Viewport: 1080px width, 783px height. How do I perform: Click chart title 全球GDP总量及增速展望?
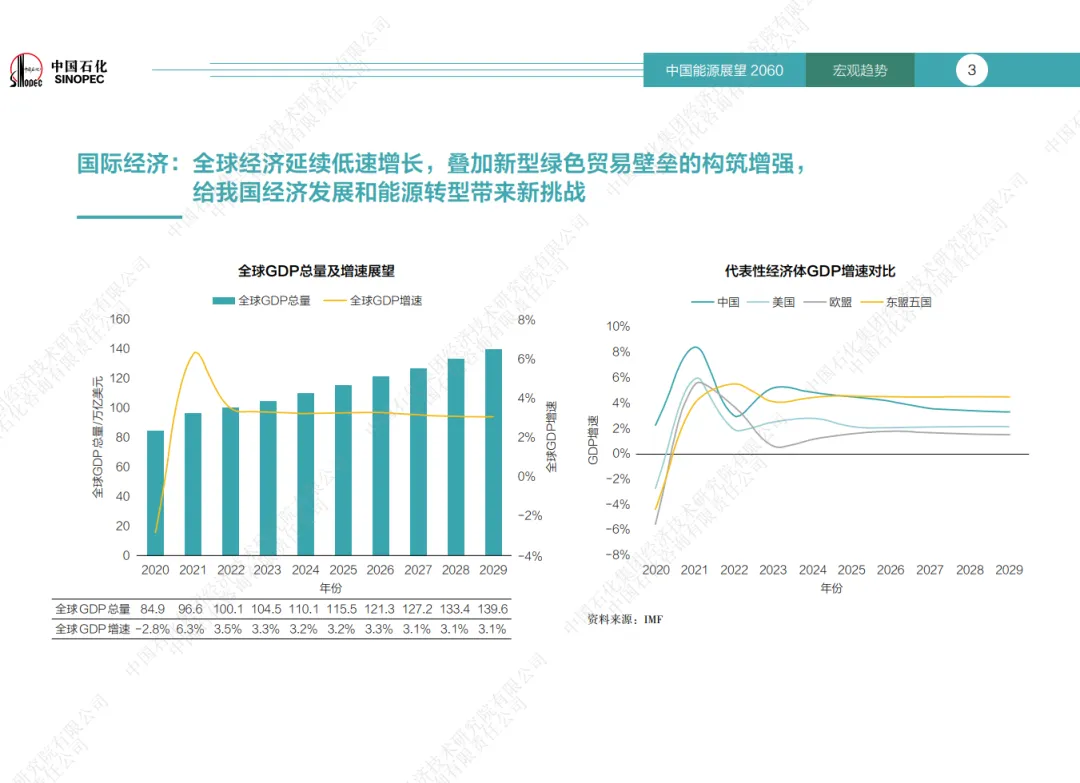coord(316,271)
